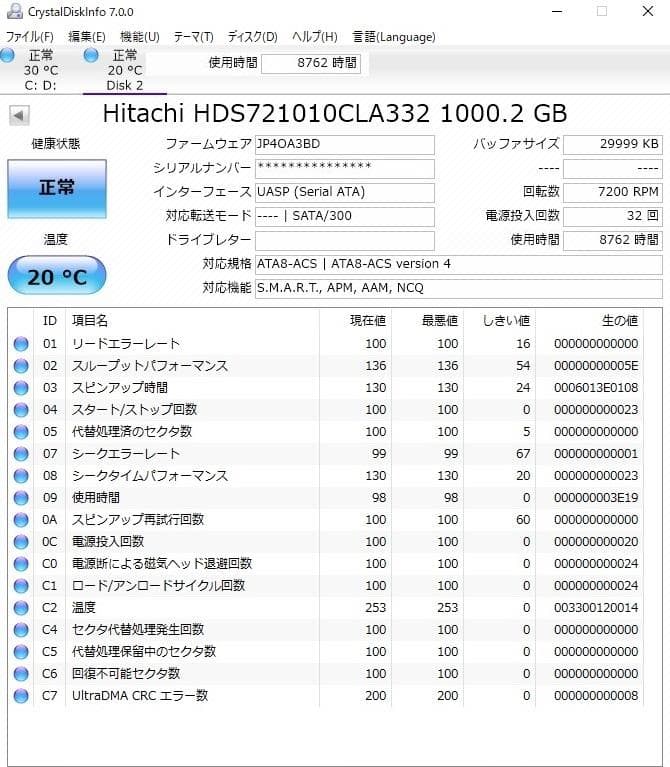Click the インターフェース field UASP (Serial ATA)
The image size is (670, 767).
[345, 193]
